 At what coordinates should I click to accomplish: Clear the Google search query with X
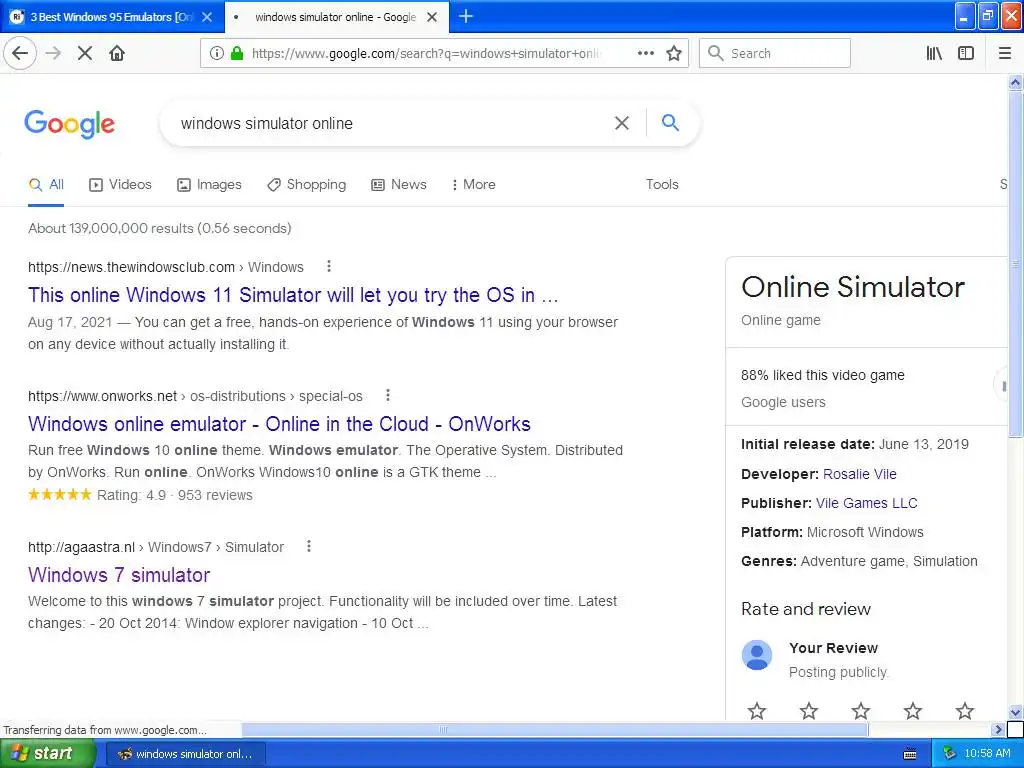pyautogui.click(x=622, y=123)
